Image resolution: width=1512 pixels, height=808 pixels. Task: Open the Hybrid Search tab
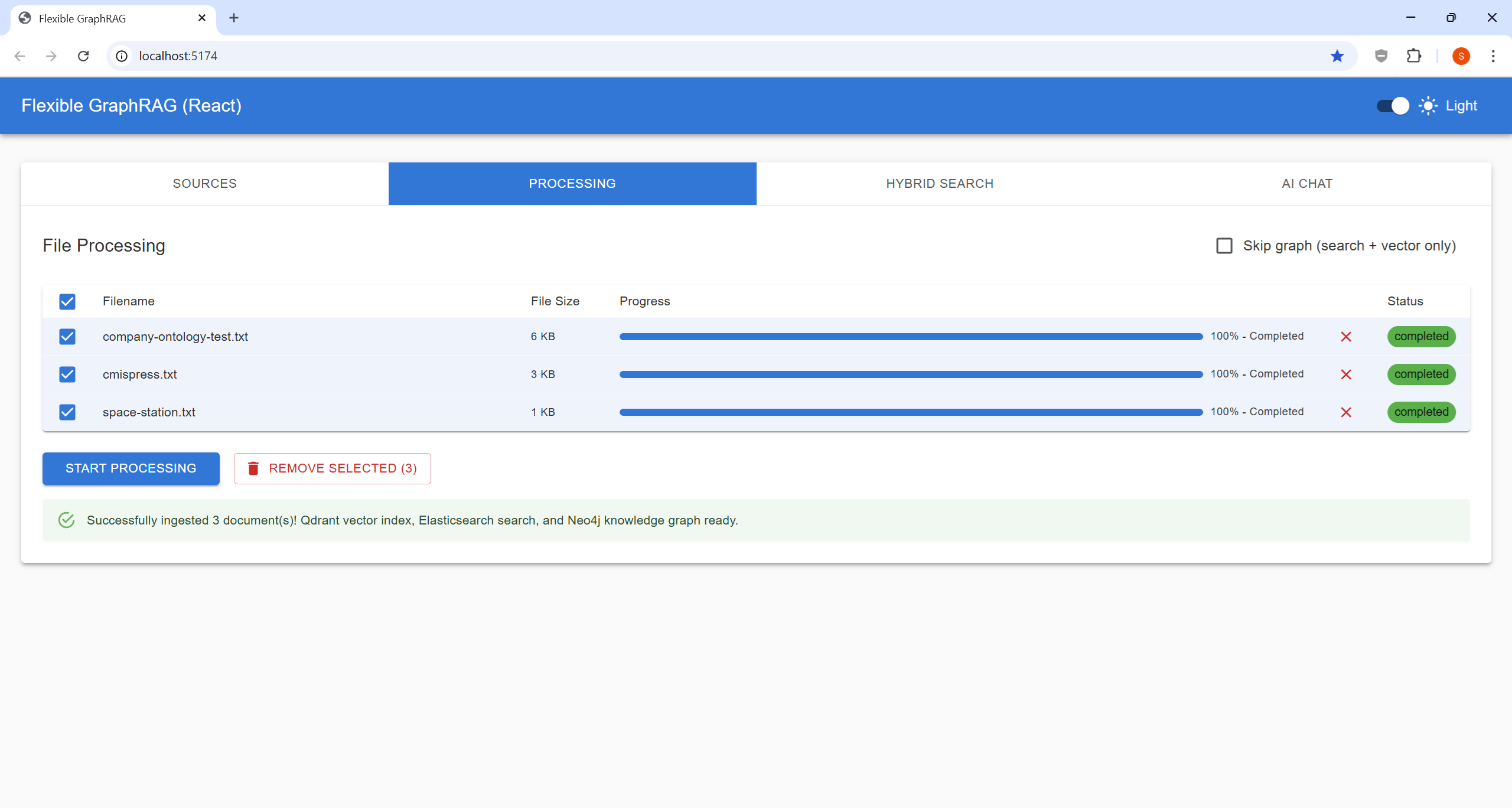940,184
